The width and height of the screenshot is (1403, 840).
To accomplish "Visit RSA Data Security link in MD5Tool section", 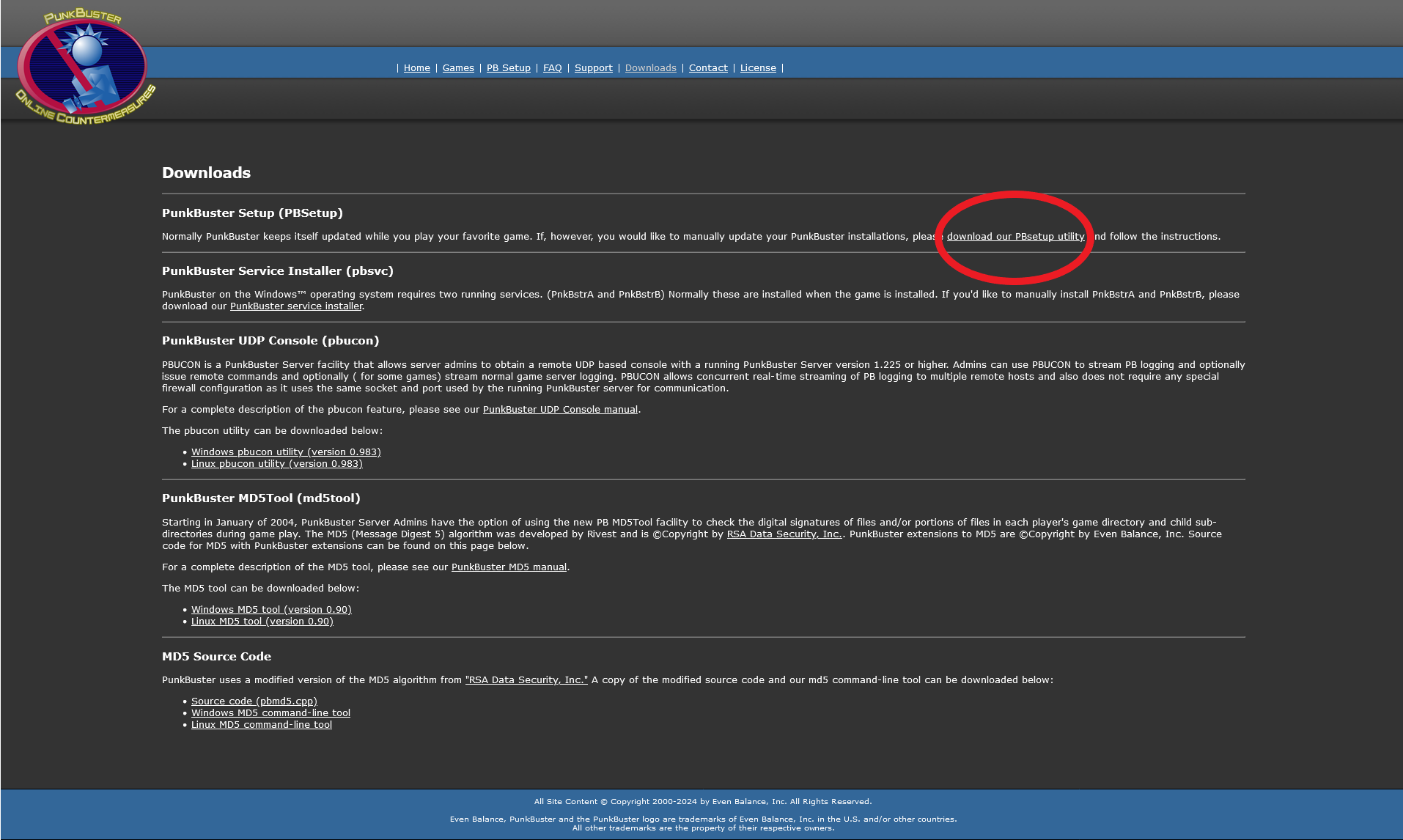I will coord(784,534).
